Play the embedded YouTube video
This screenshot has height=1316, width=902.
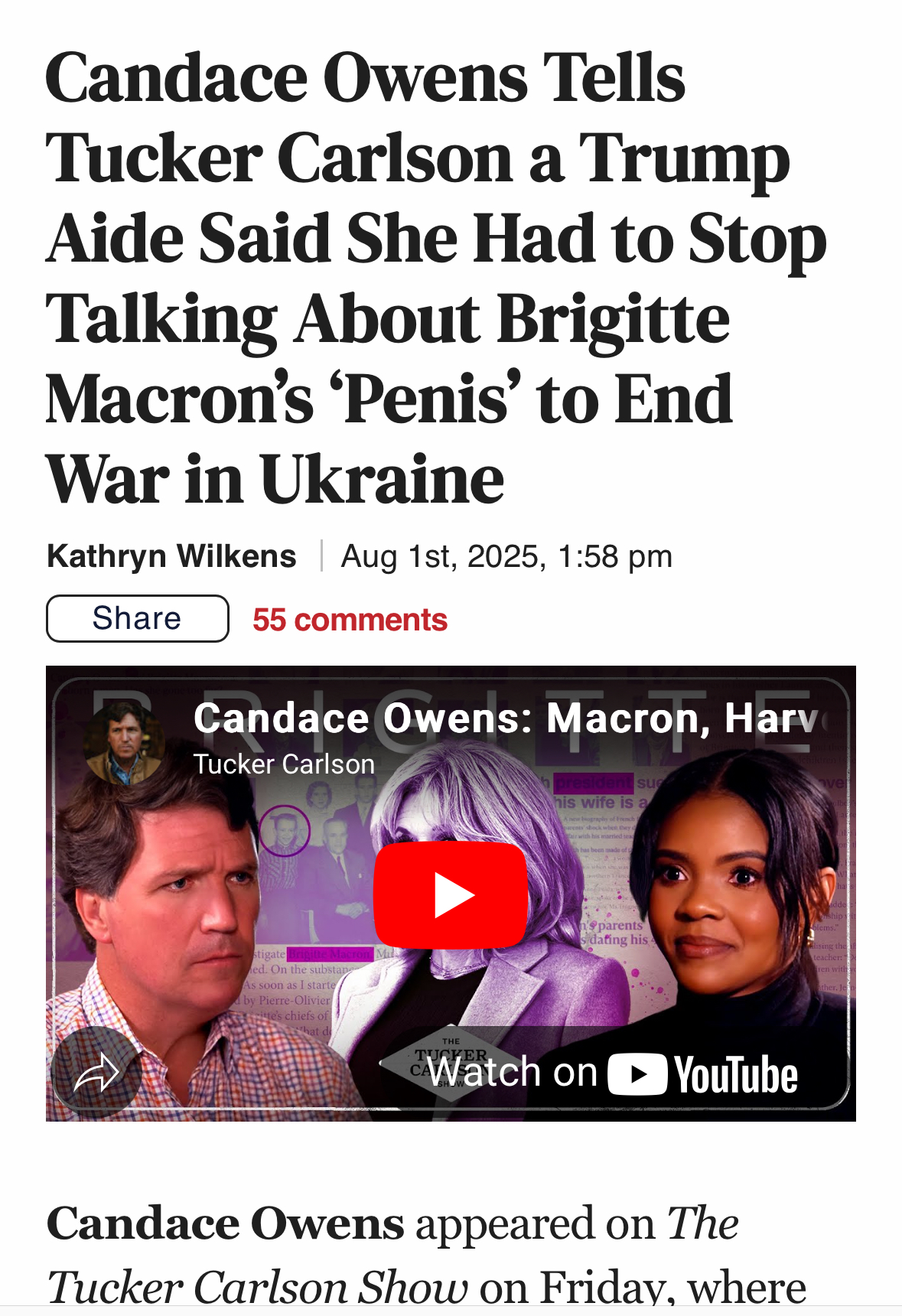451,894
